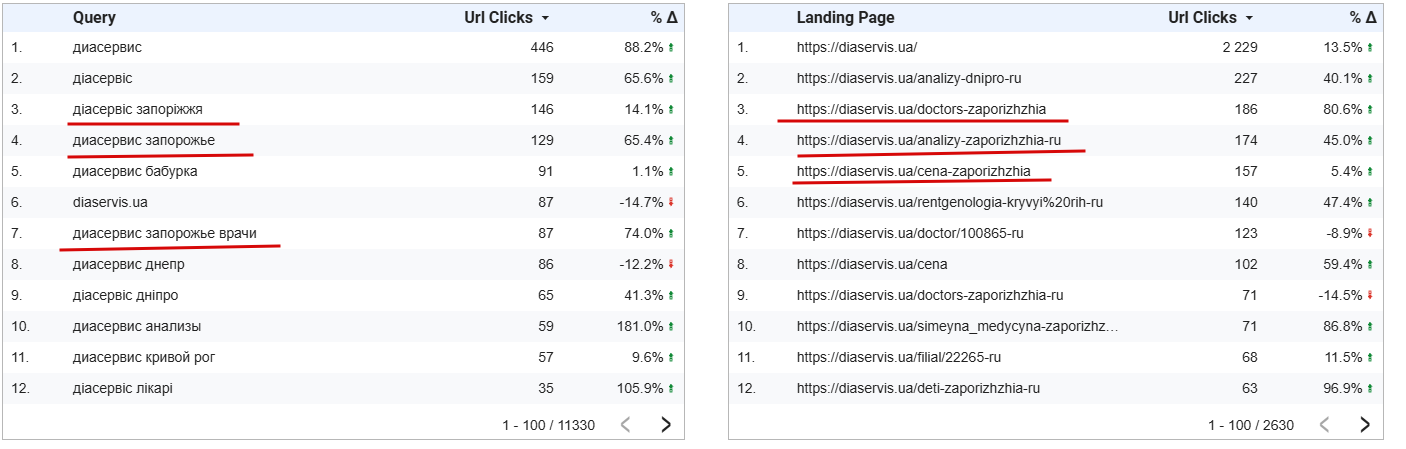Screen dimensions: 1406x449
Task: Sort Landing Page table by Url Clicks arrow
Action: click(x=1249, y=18)
